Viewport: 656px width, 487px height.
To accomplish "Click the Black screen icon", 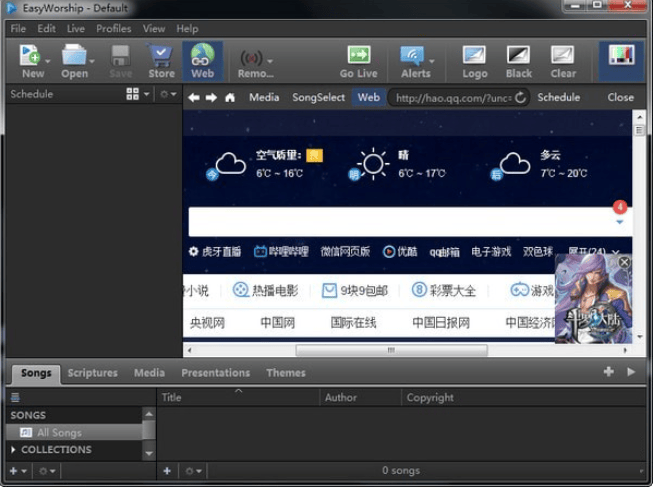I will (x=518, y=56).
